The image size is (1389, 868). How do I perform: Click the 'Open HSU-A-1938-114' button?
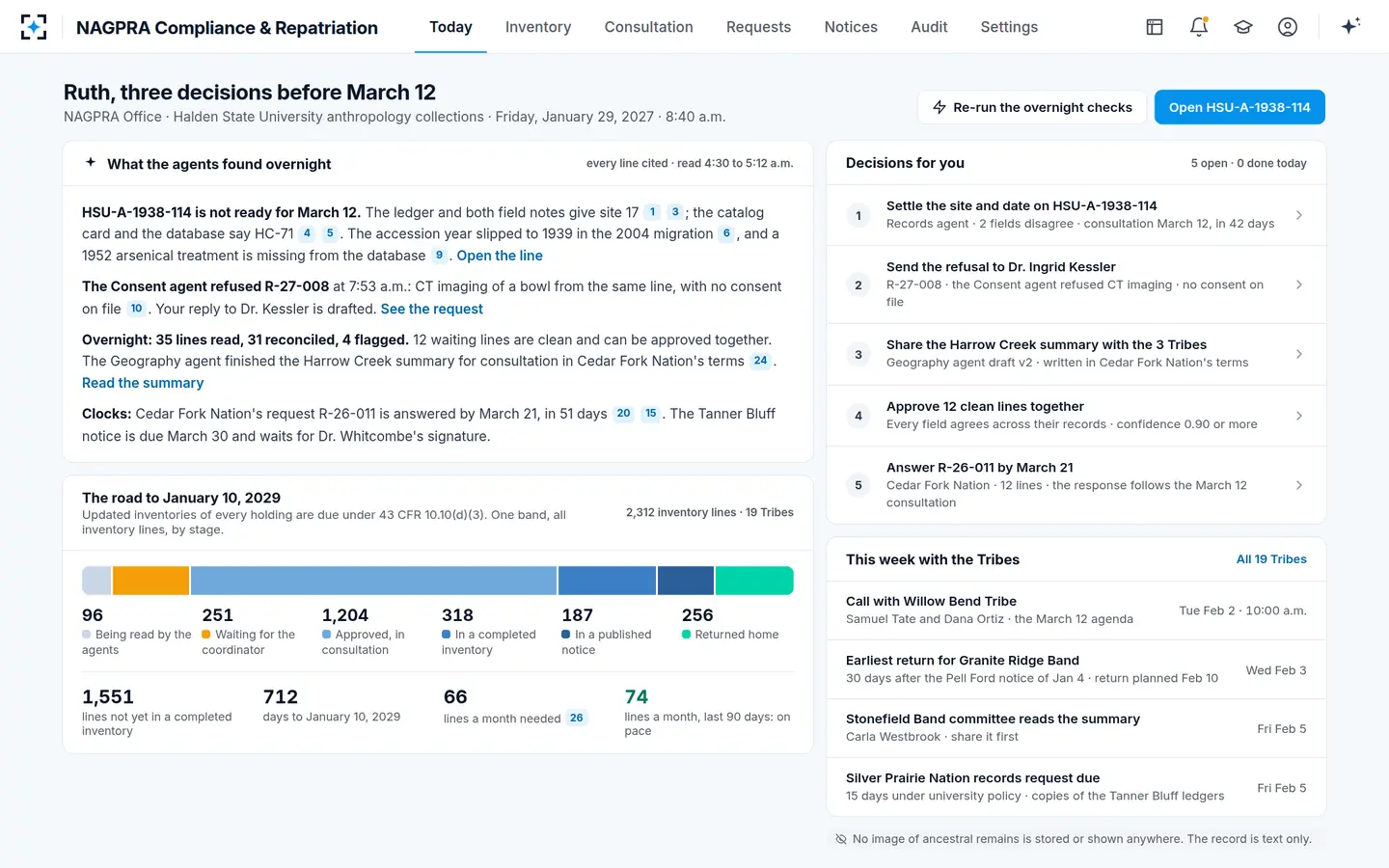tap(1239, 107)
